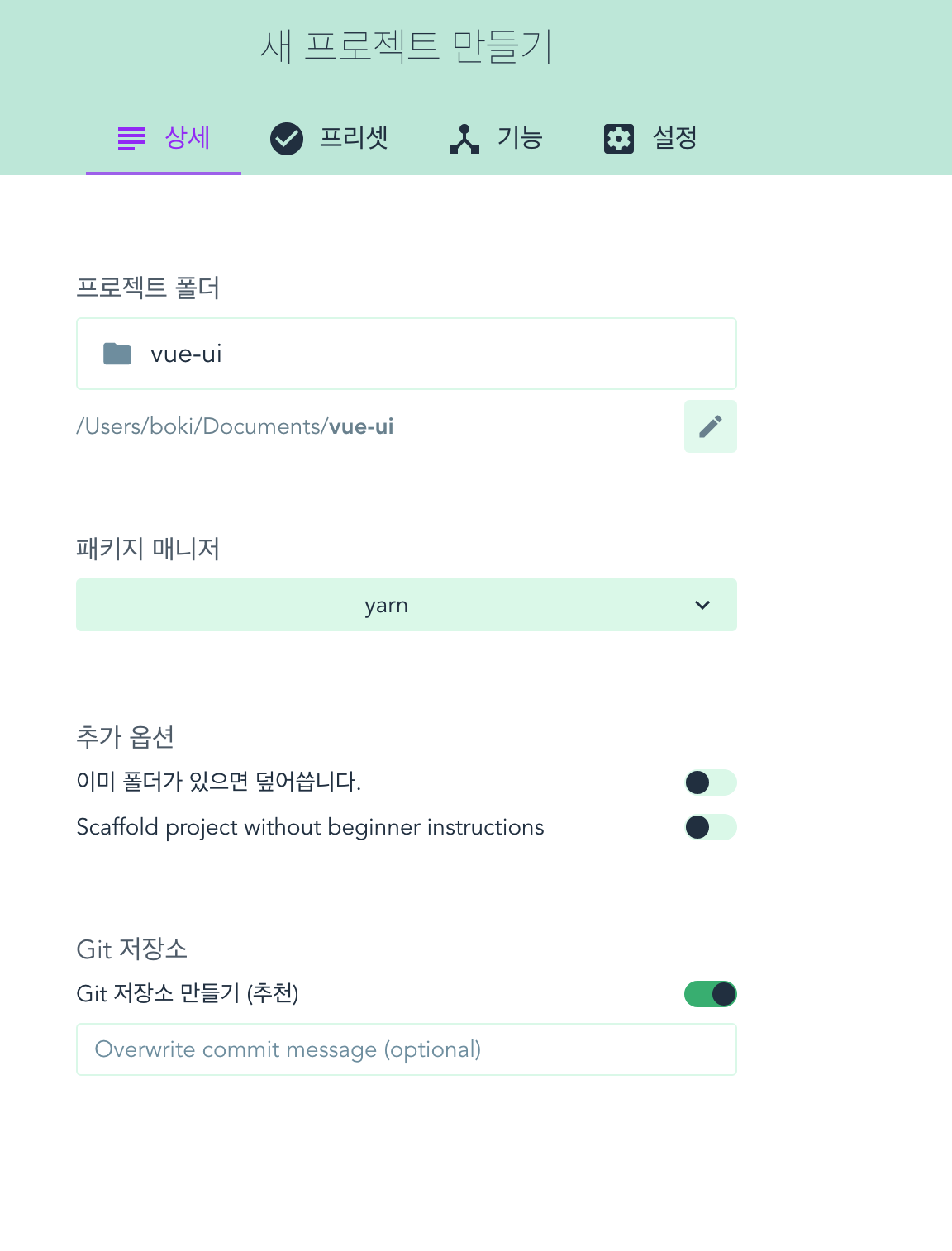Click the folder icon inside the vue-ui field

pyautogui.click(x=118, y=354)
